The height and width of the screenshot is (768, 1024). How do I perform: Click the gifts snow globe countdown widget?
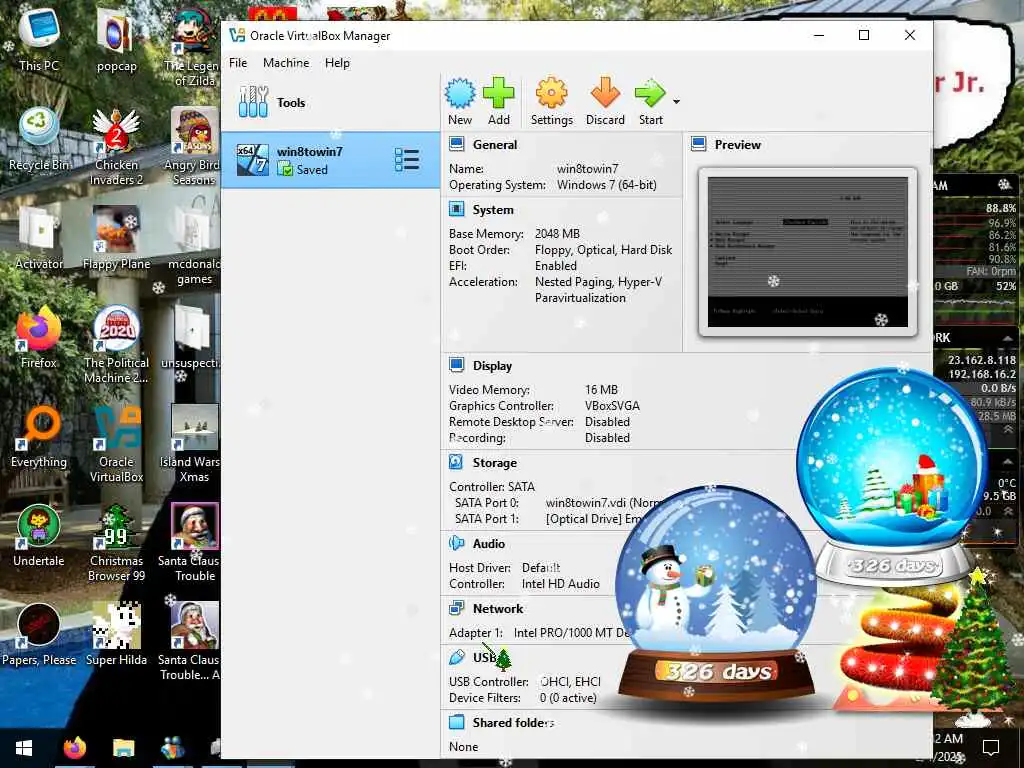pyautogui.click(x=892, y=476)
